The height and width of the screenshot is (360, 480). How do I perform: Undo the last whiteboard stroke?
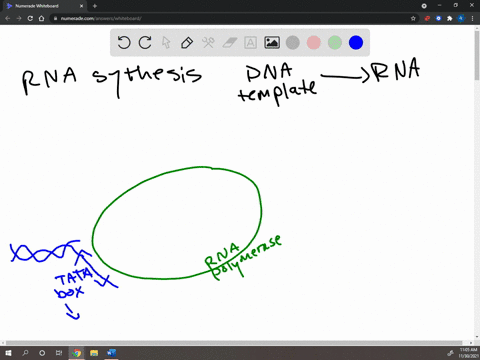[124, 43]
